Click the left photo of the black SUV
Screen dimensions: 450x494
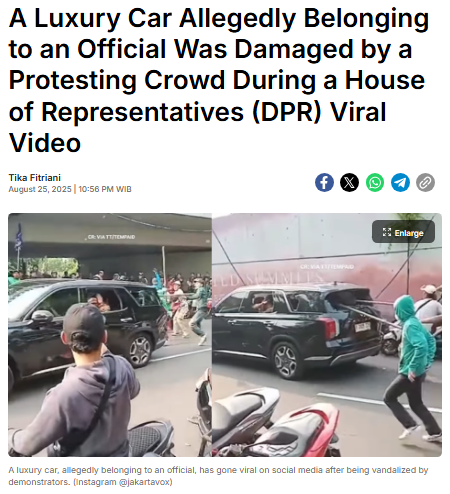click(110, 335)
